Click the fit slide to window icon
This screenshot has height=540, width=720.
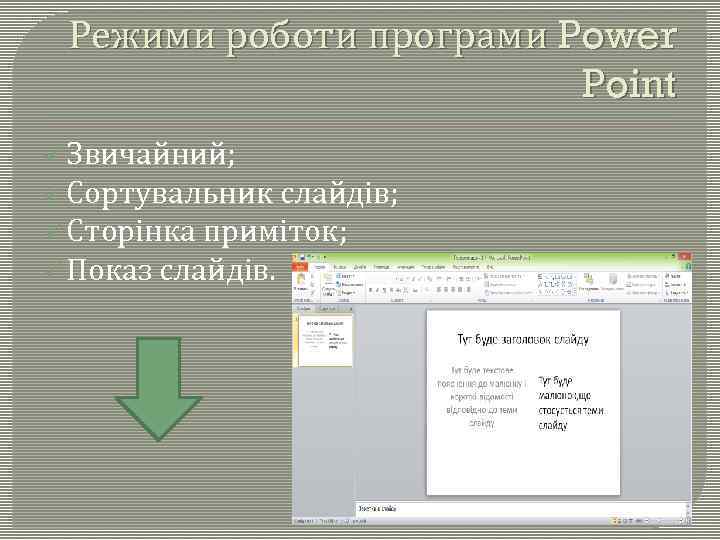(688, 521)
